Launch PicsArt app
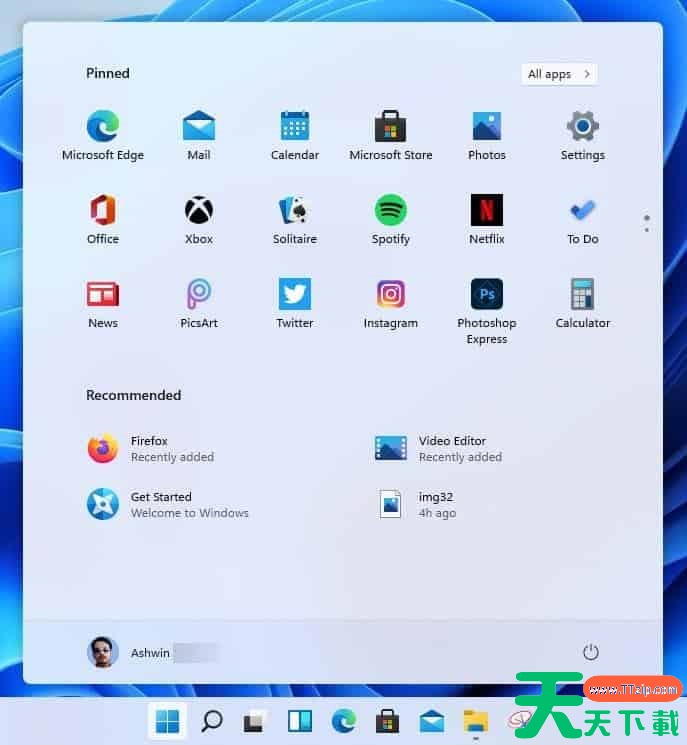The image size is (687, 745). [199, 304]
